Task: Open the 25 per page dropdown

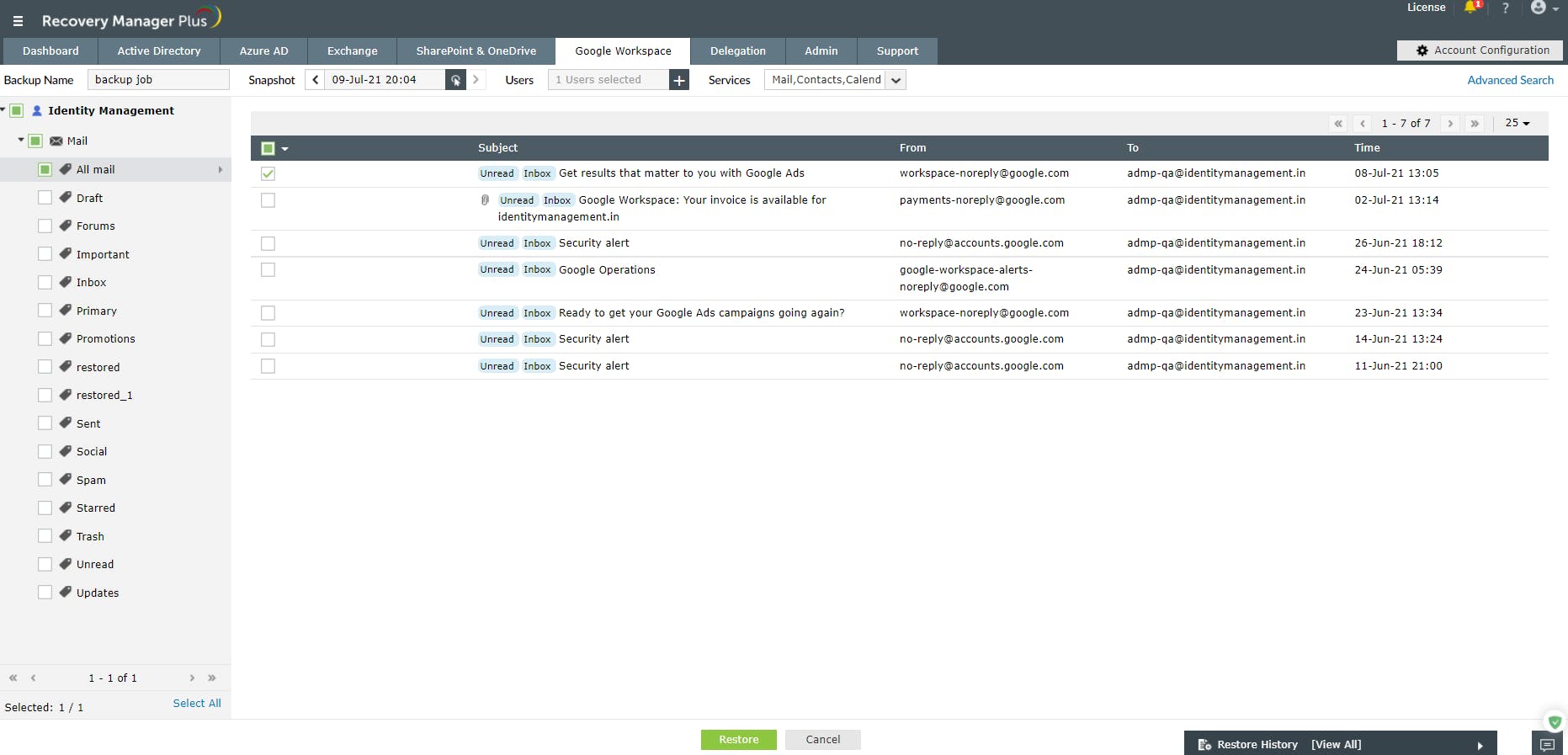Action: (1518, 123)
